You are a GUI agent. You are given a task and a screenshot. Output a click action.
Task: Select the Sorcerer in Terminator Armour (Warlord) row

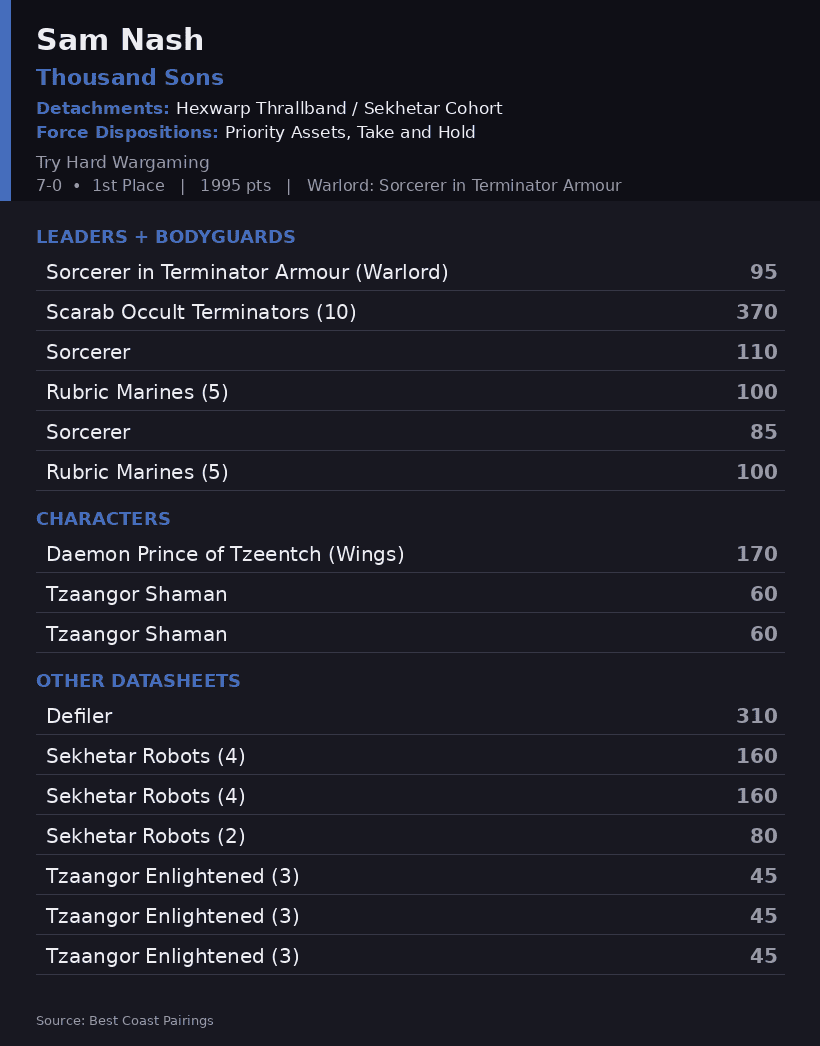point(410,272)
